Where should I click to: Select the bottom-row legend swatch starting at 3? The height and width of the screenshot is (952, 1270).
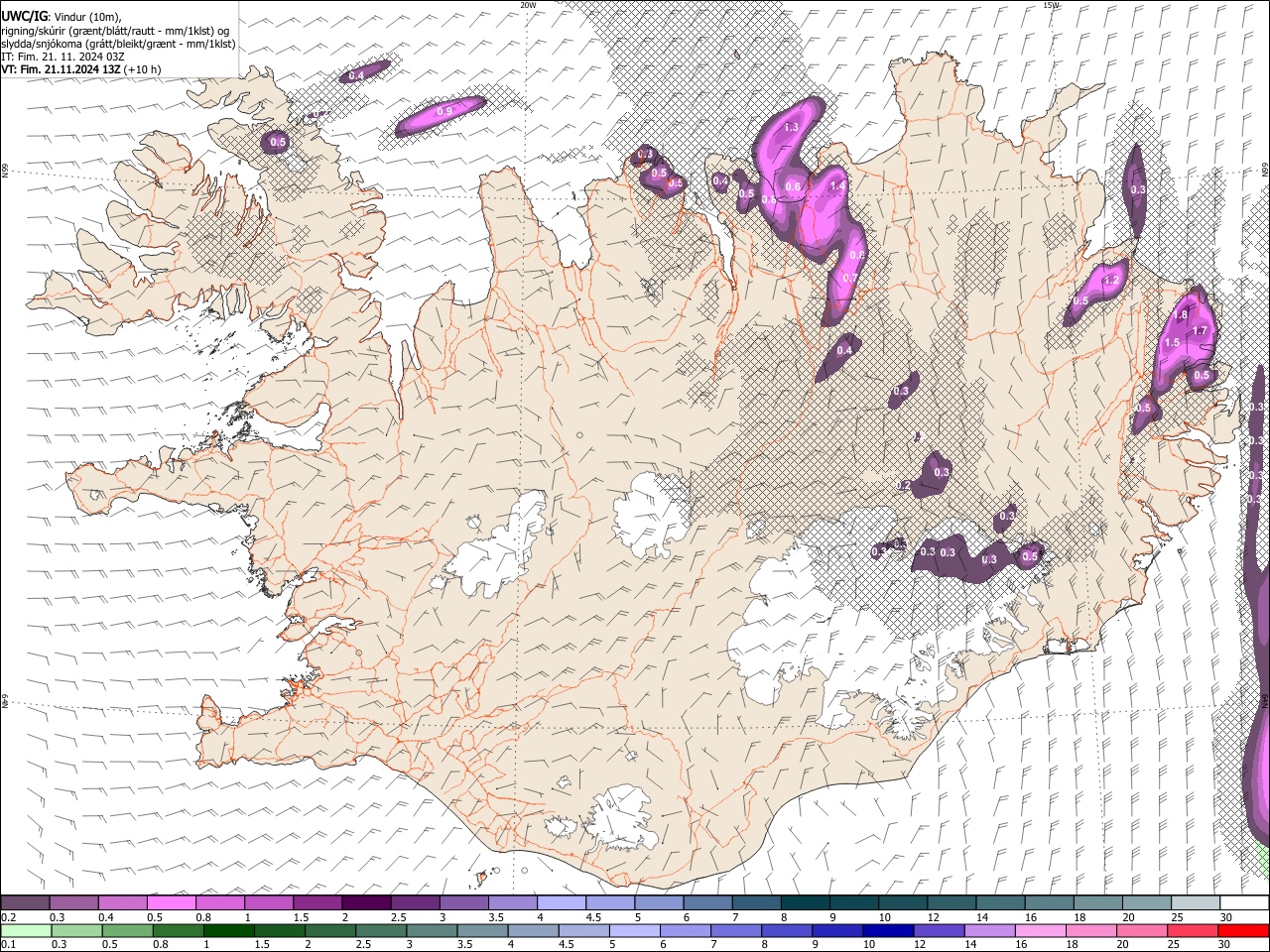click(x=432, y=930)
